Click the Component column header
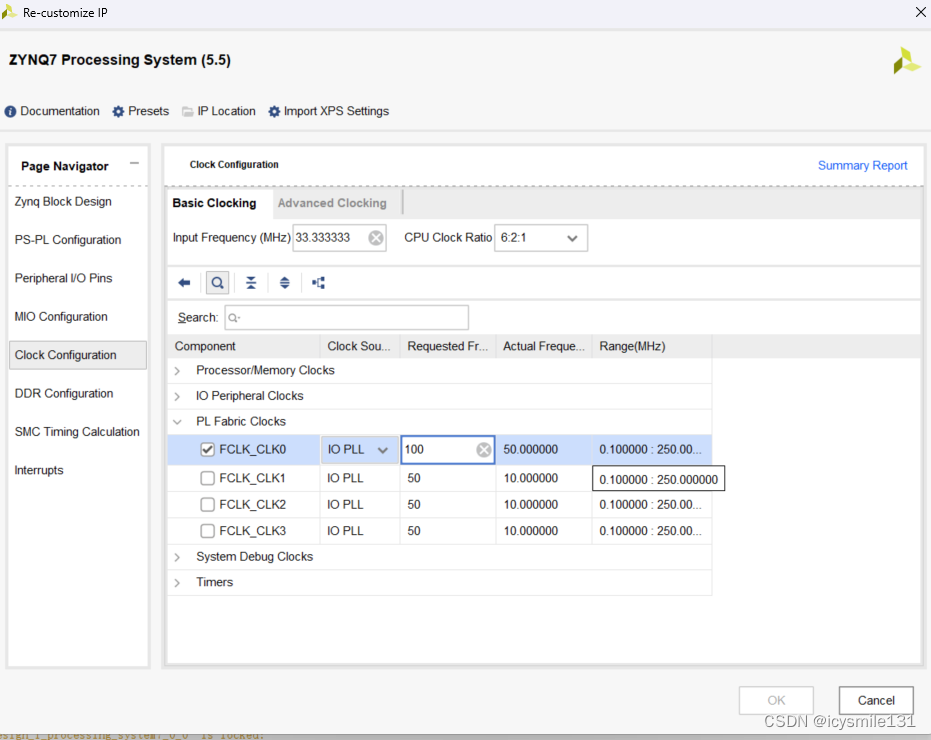The height and width of the screenshot is (740, 931). (x=244, y=346)
